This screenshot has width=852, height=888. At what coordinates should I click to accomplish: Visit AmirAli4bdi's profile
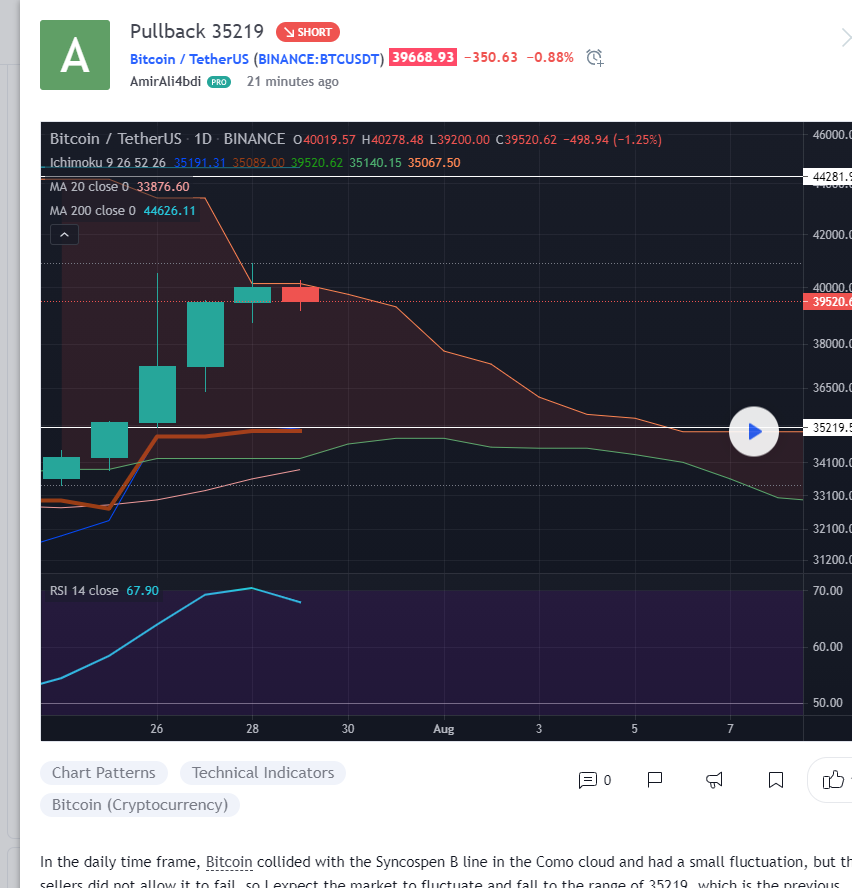pyautogui.click(x=165, y=82)
